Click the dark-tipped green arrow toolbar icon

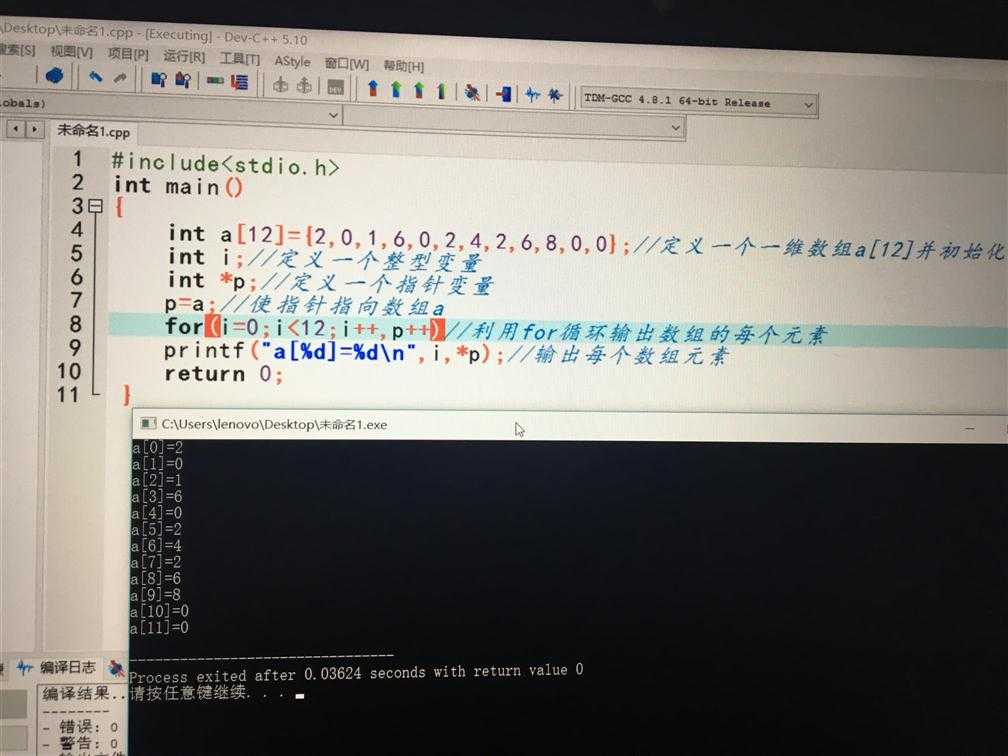pos(442,91)
